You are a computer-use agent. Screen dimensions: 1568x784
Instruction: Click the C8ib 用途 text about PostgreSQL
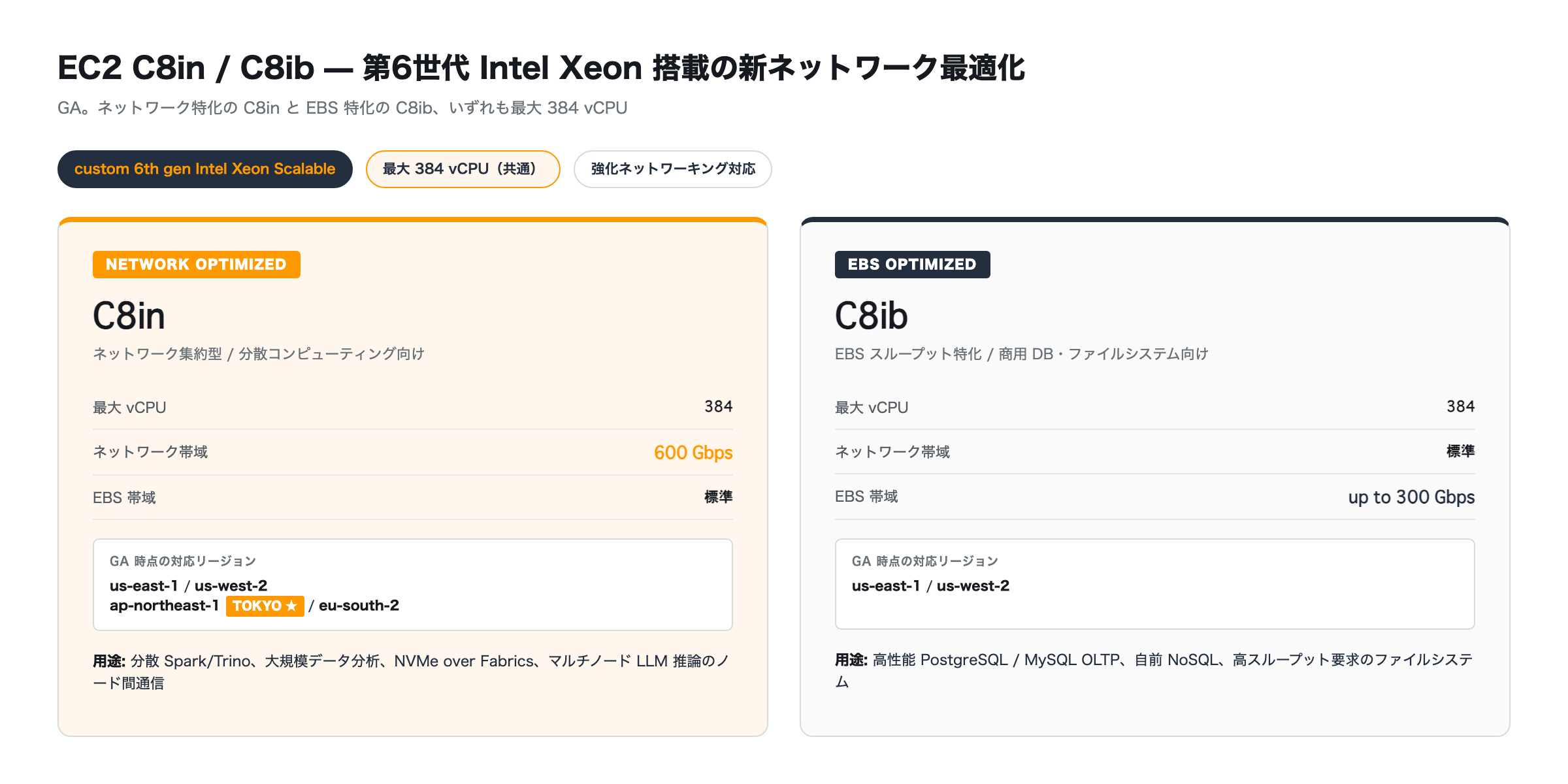(x=1154, y=670)
